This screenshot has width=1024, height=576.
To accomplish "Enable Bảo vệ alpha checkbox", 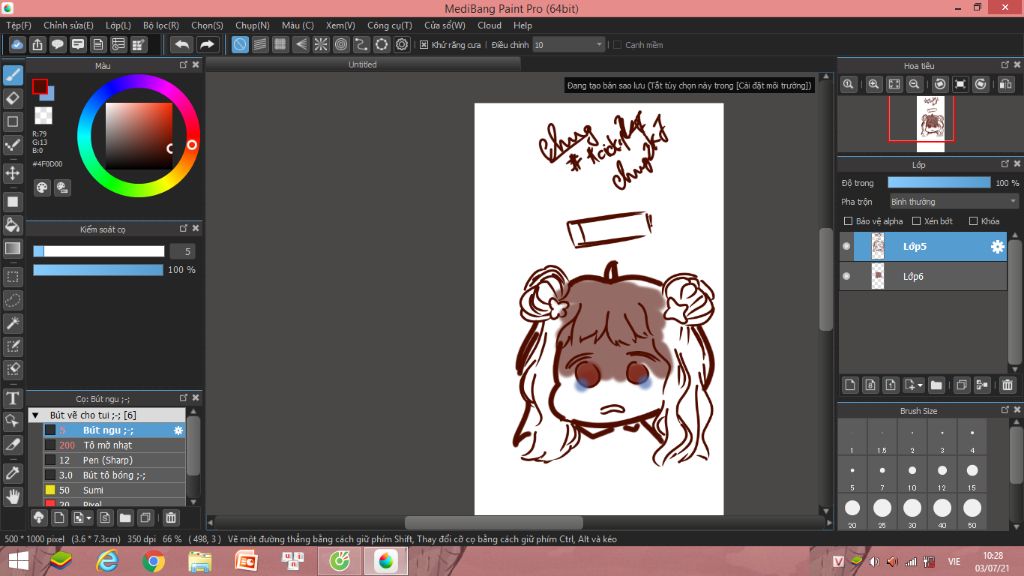I will click(848, 221).
